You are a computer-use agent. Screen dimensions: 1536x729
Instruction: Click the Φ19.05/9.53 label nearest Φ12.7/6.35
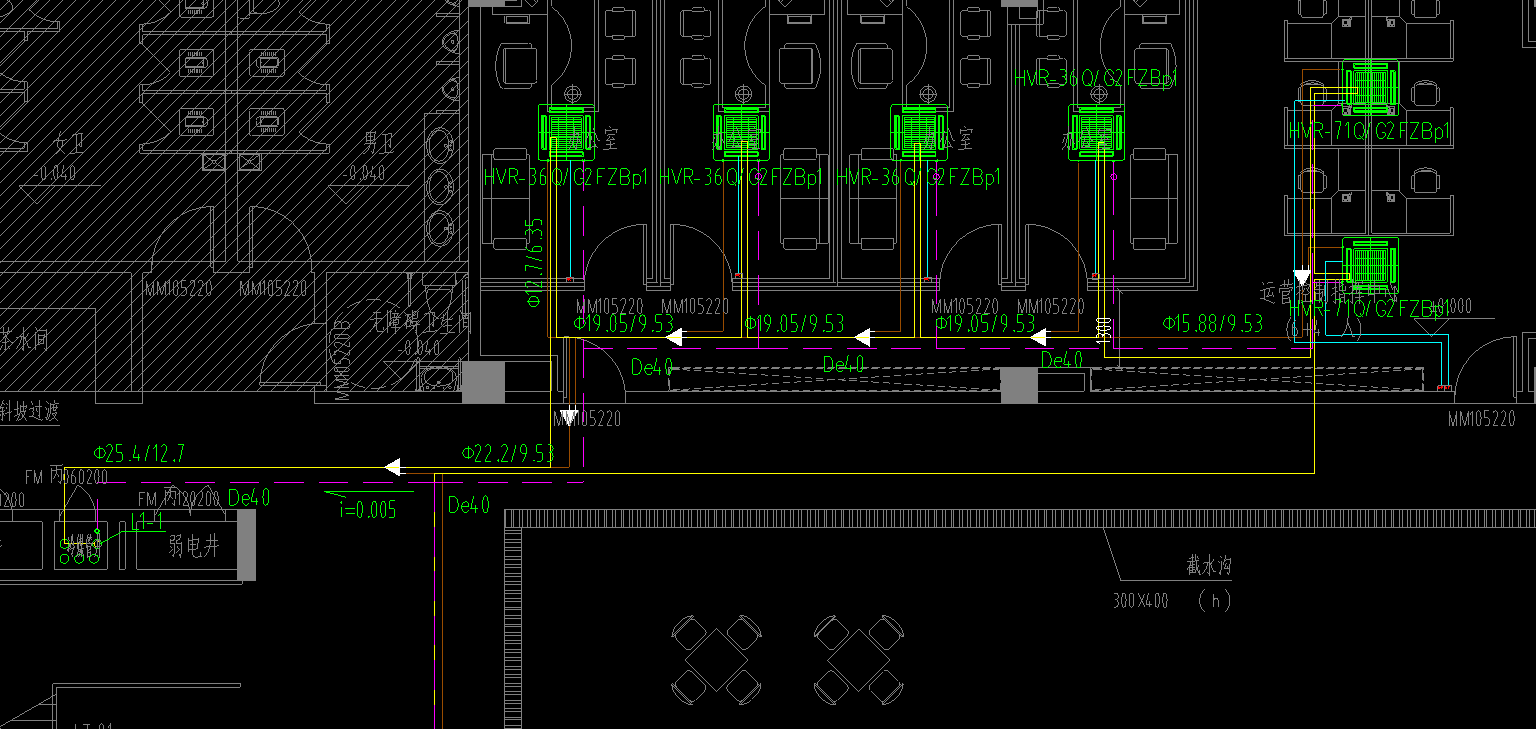(623, 324)
